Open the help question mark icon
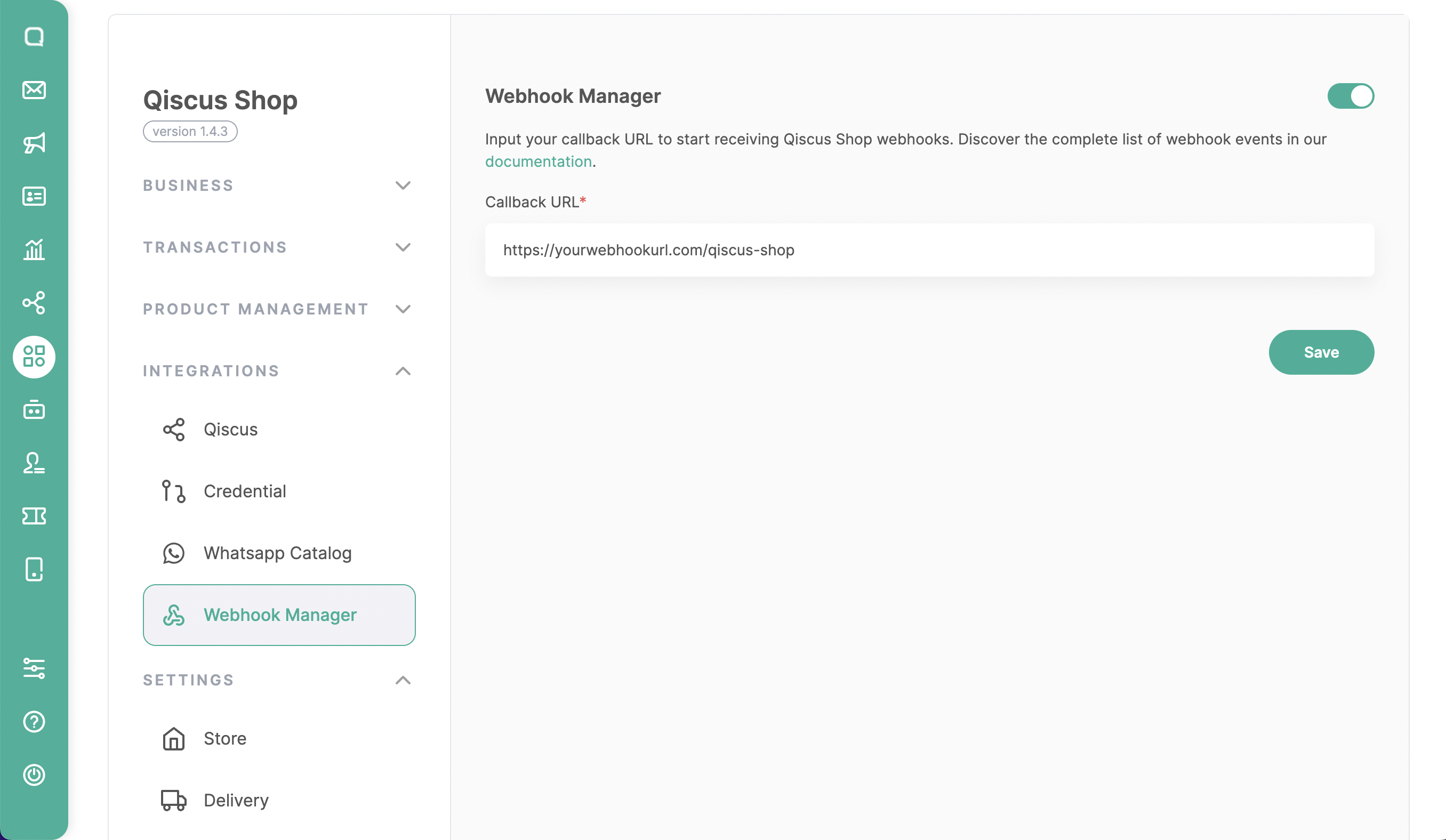The height and width of the screenshot is (840, 1446). tap(34, 721)
